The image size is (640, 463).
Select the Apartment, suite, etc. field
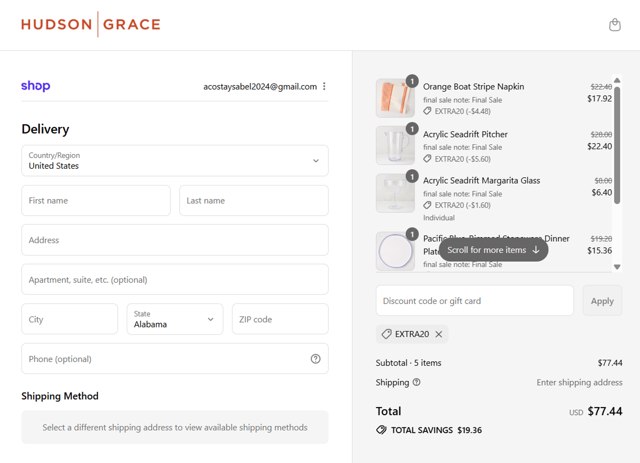(175, 280)
